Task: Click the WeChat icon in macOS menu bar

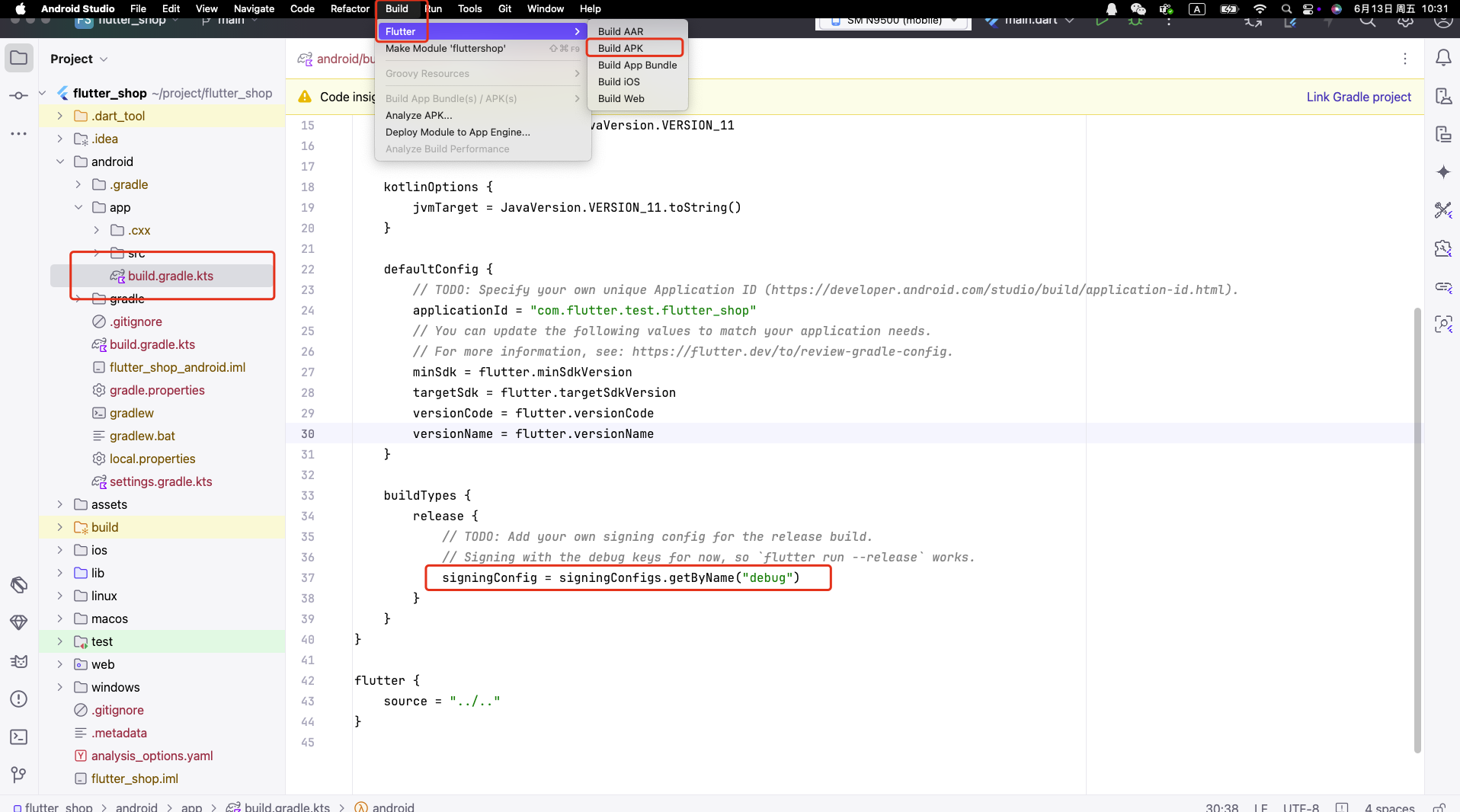Action: point(1138,9)
